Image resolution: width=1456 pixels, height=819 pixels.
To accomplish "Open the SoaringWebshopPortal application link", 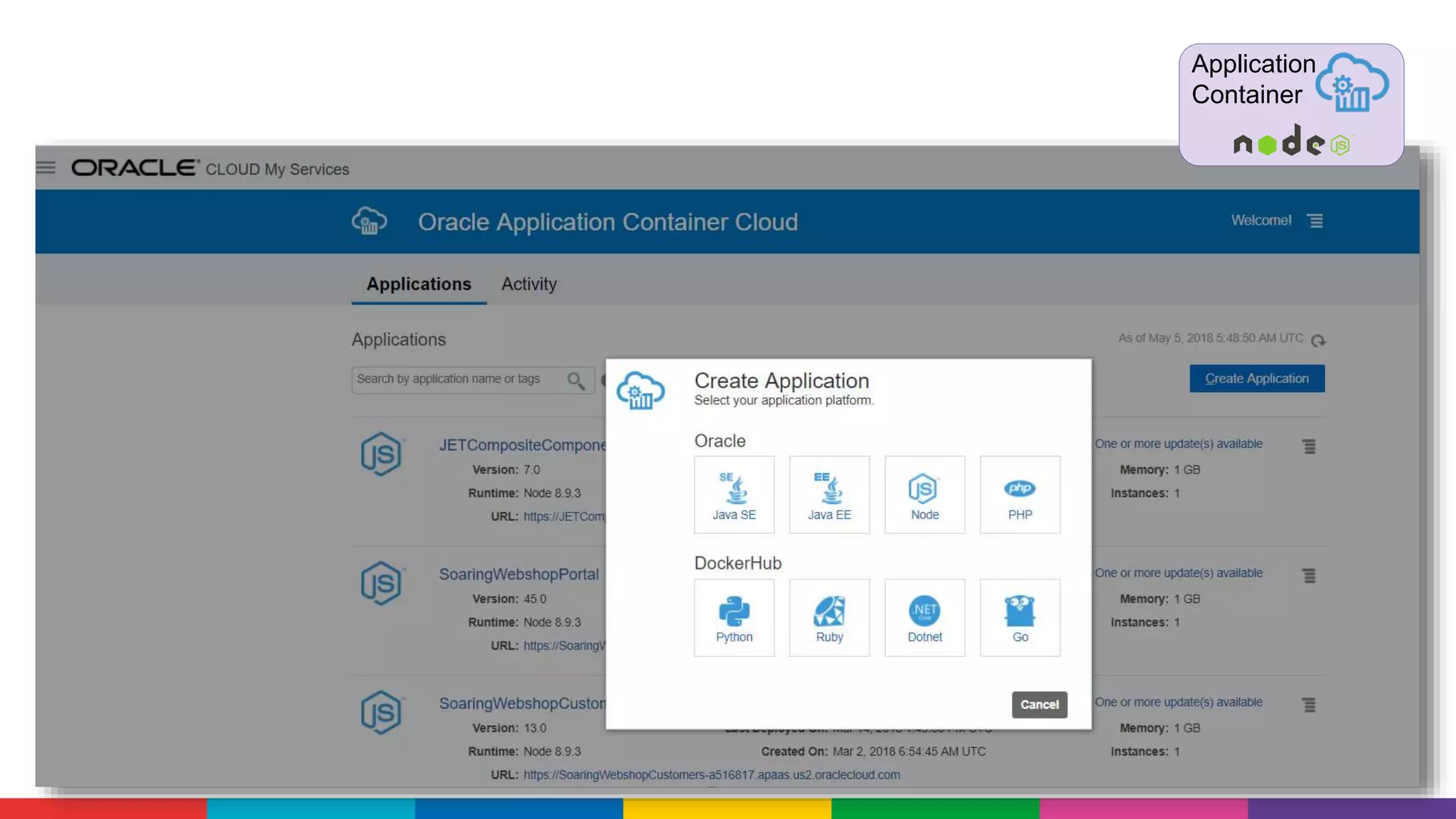I will 519,574.
